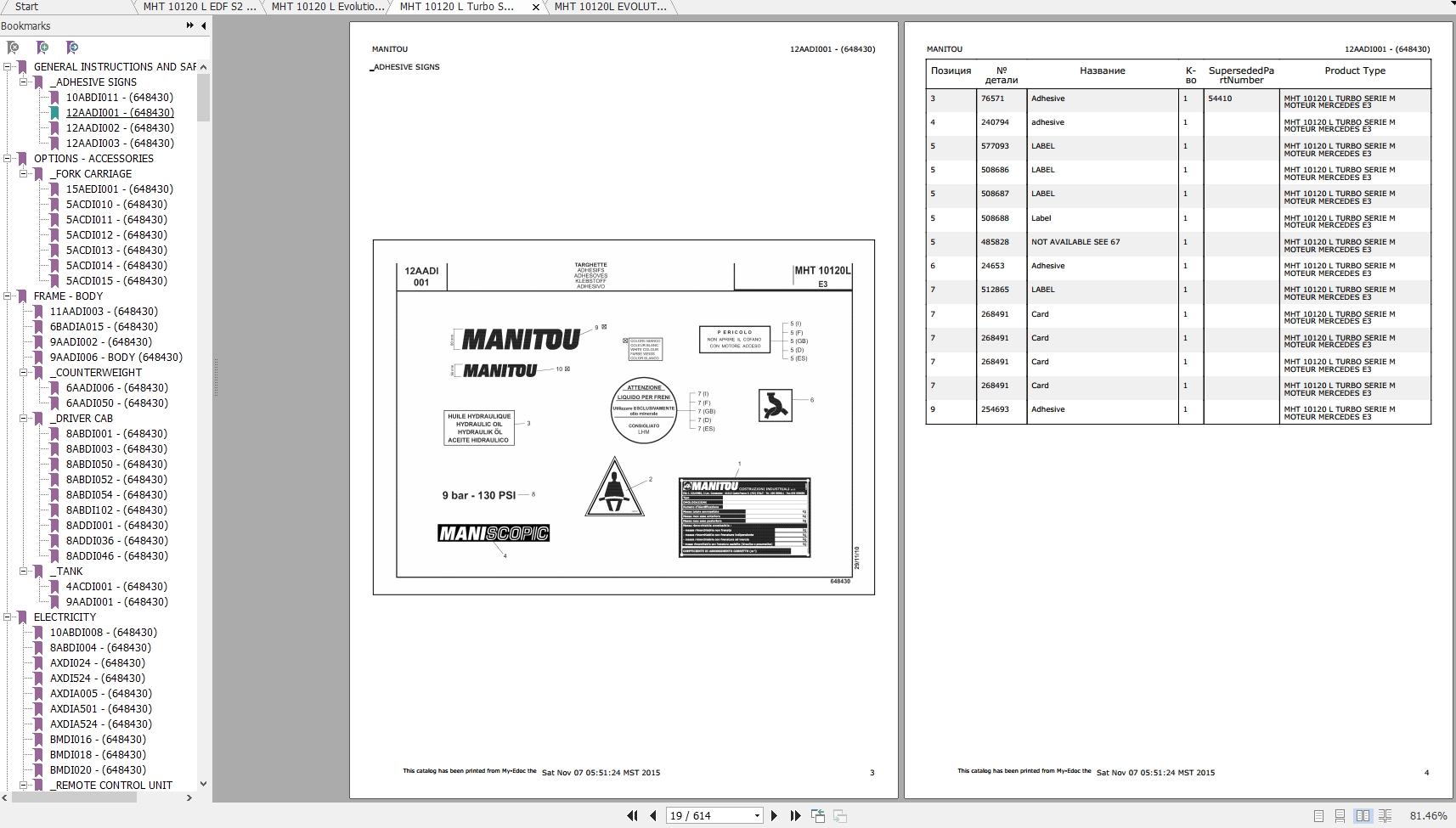Viewport: 1456px width, 828px height.
Task: Jump to the 6AADI006 - (648430) bookmark
Action: 117,388
